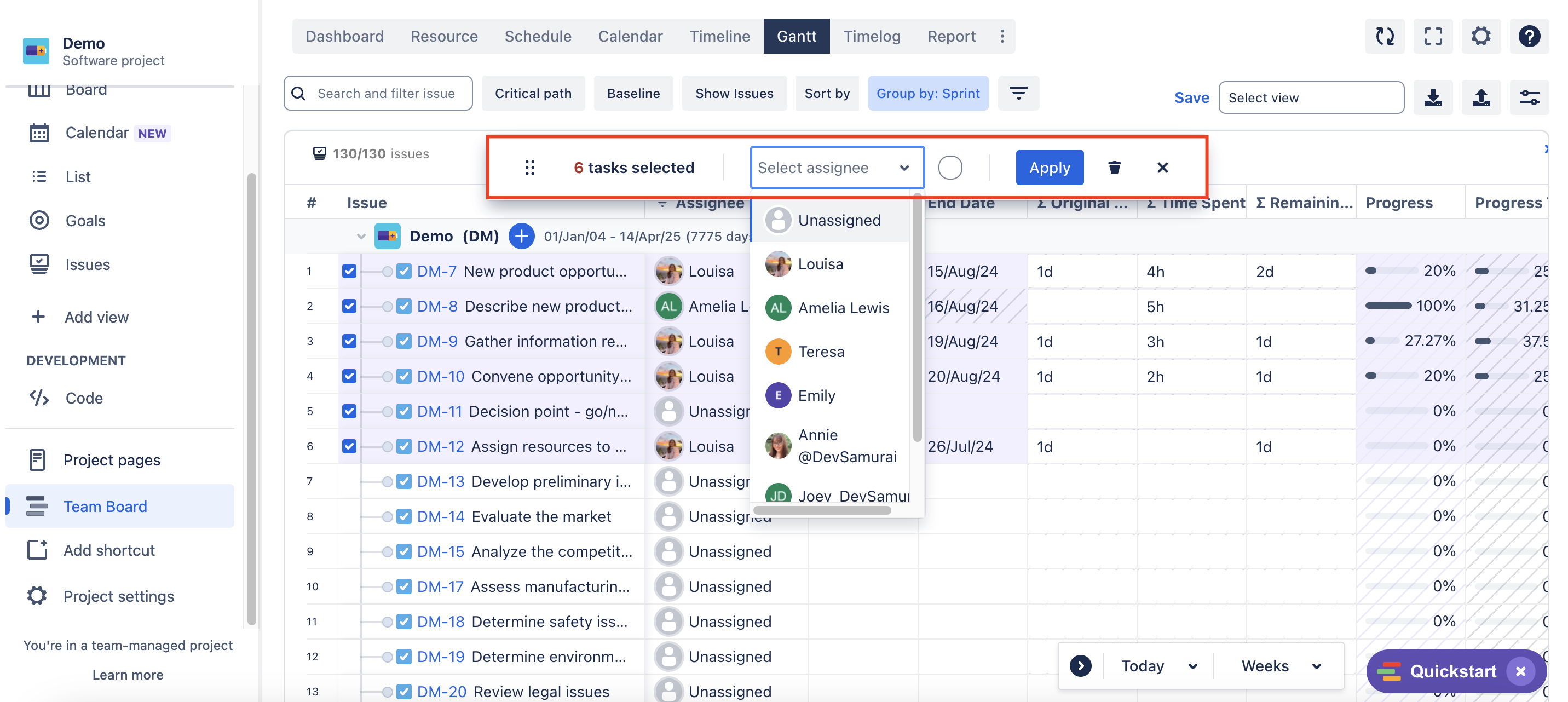1568x702 pixels.
Task: Choose Amelia Lewis from assignee list
Action: click(843, 308)
